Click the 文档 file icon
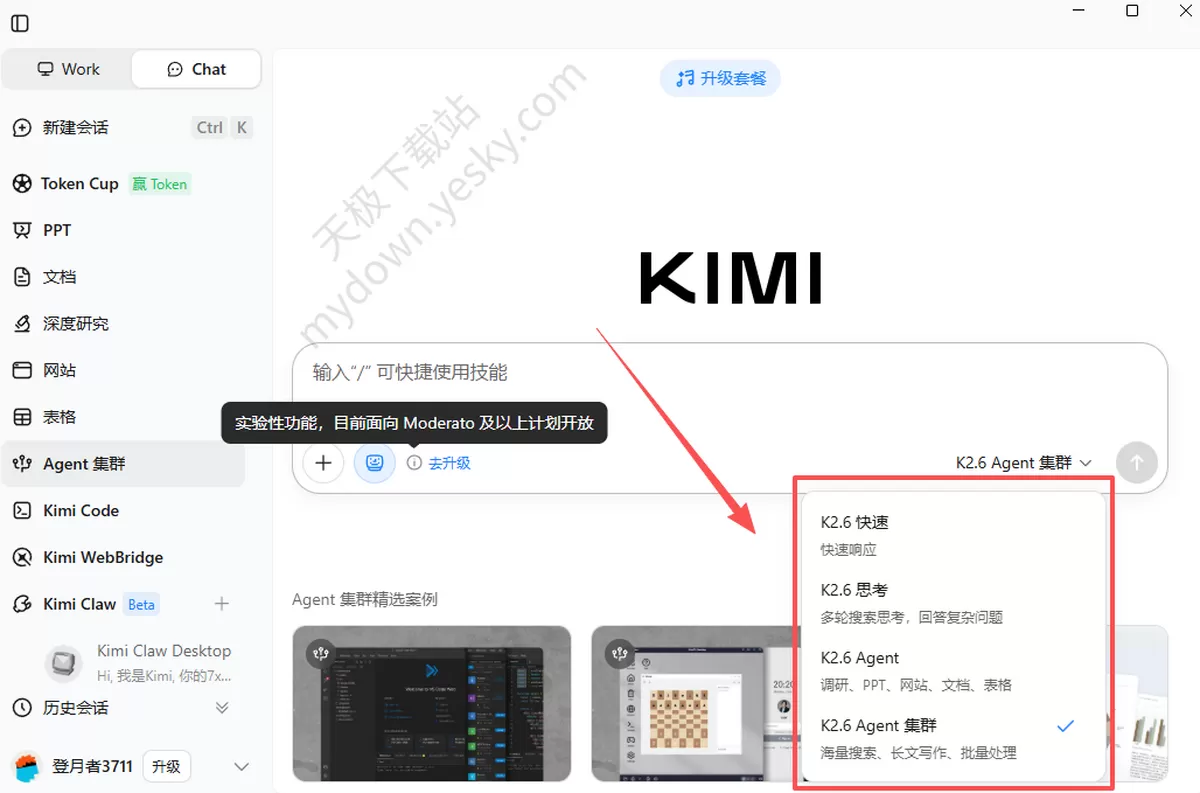 [22, 277]
